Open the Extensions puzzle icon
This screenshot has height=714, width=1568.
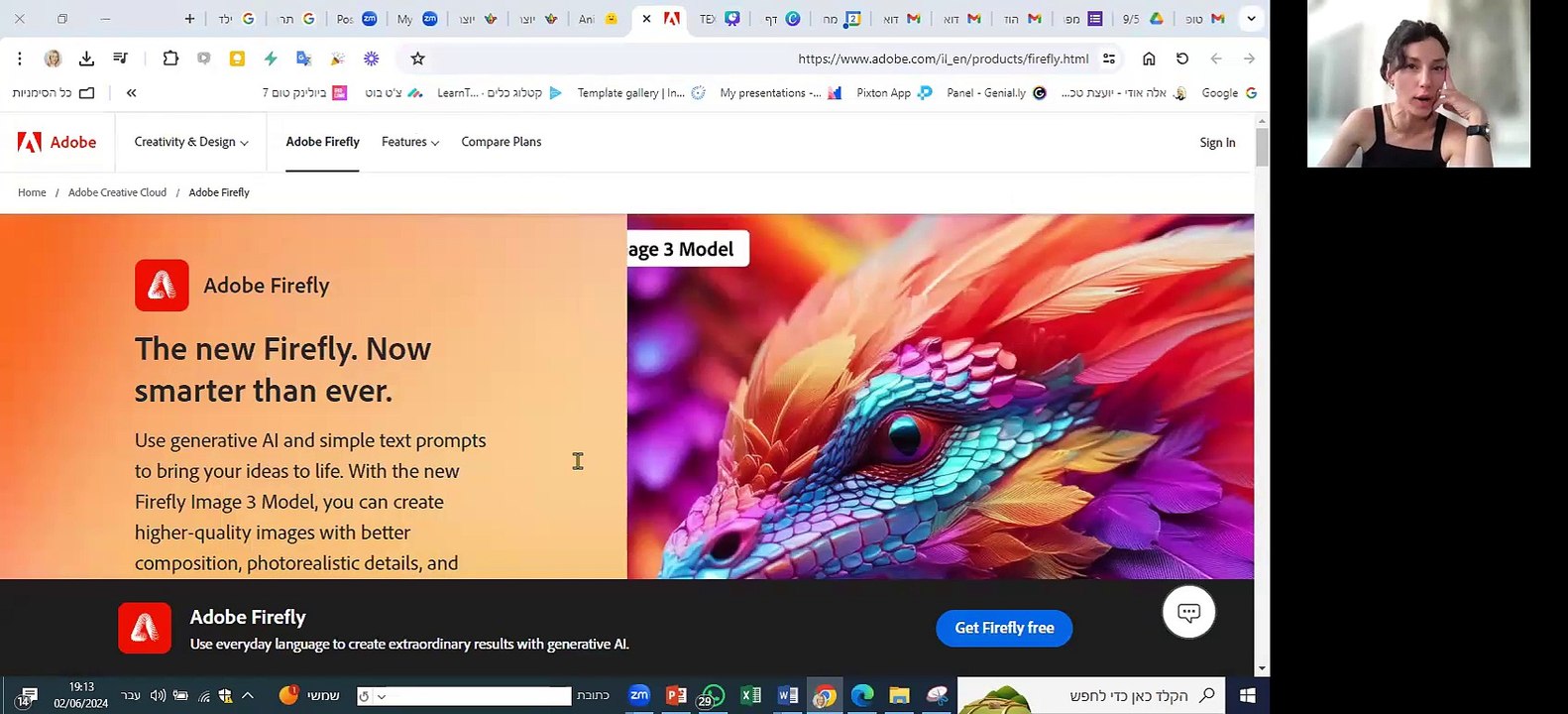pyautogui.click(x=170, y=59)
